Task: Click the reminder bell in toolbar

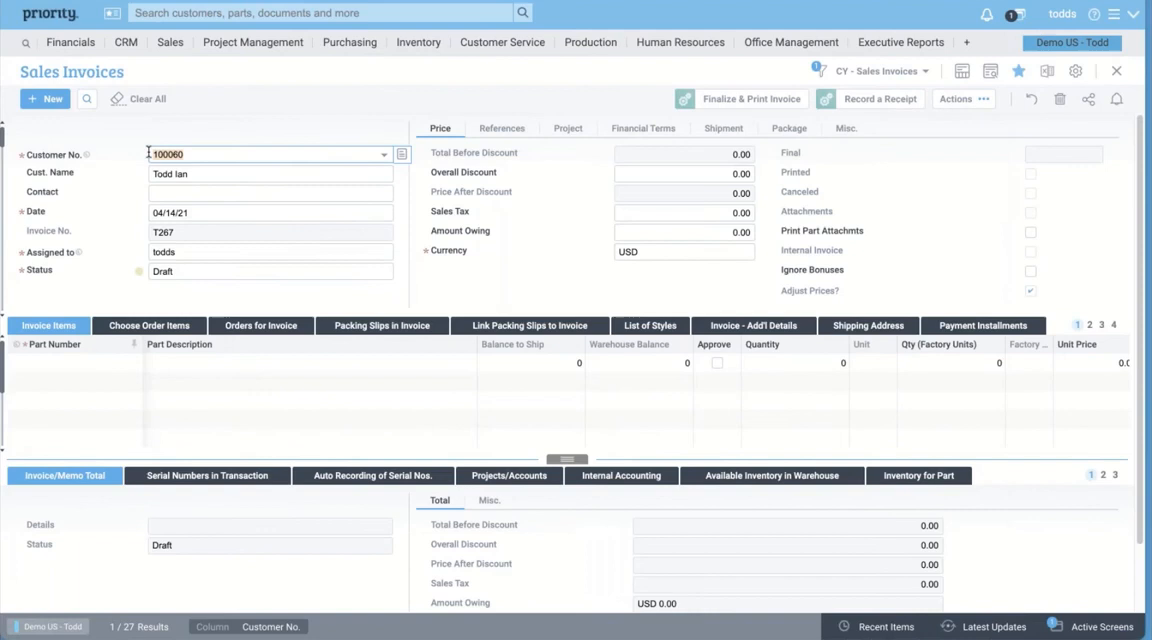Action: pos(1117,99)
